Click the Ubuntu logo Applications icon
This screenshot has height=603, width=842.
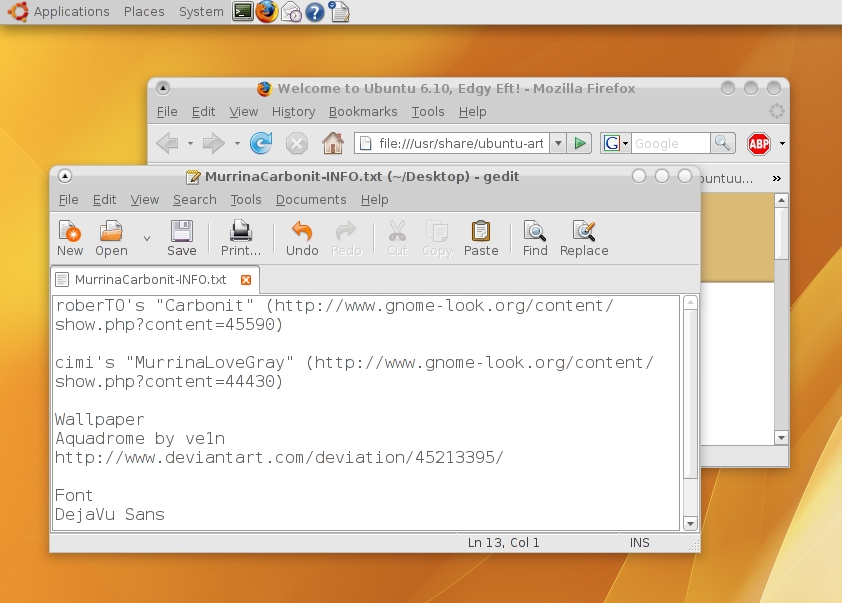pos(18,11)
